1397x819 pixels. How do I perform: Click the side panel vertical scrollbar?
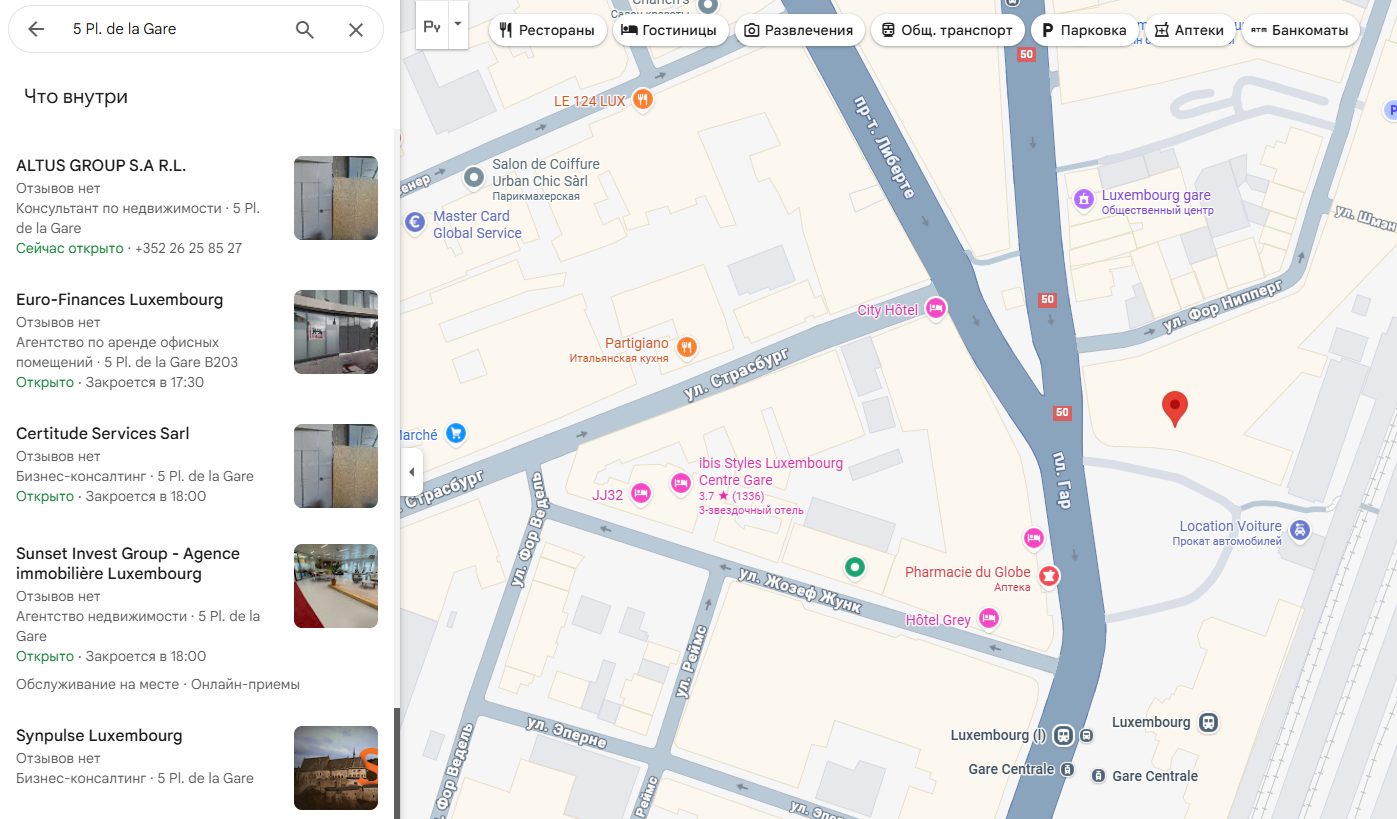pyautogui.click(x=397, y=763)
